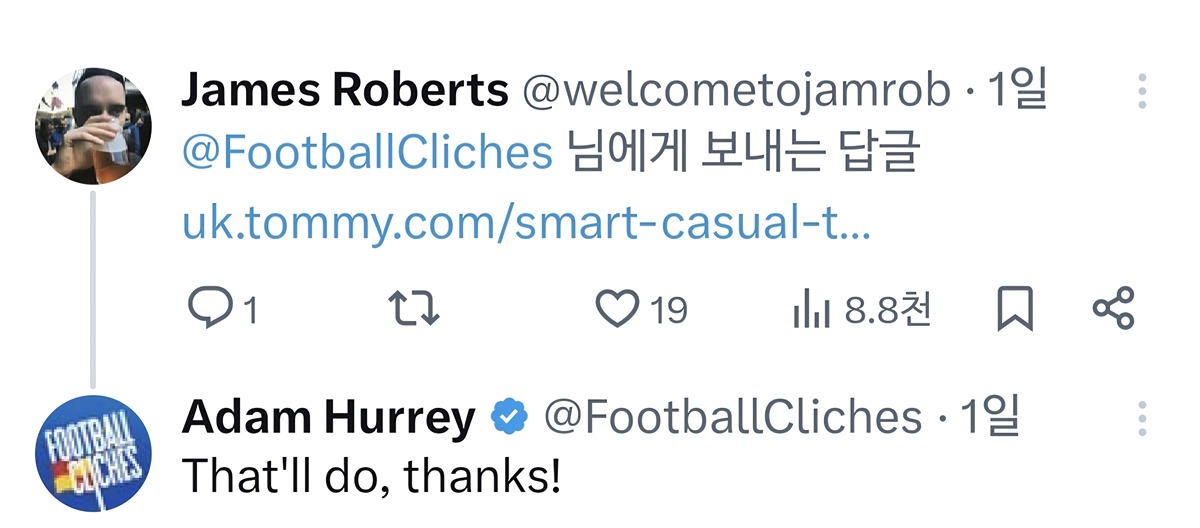Reply to James Roberts' tweet
Viewport: 1200px width, 528px height.
(208, 310)
